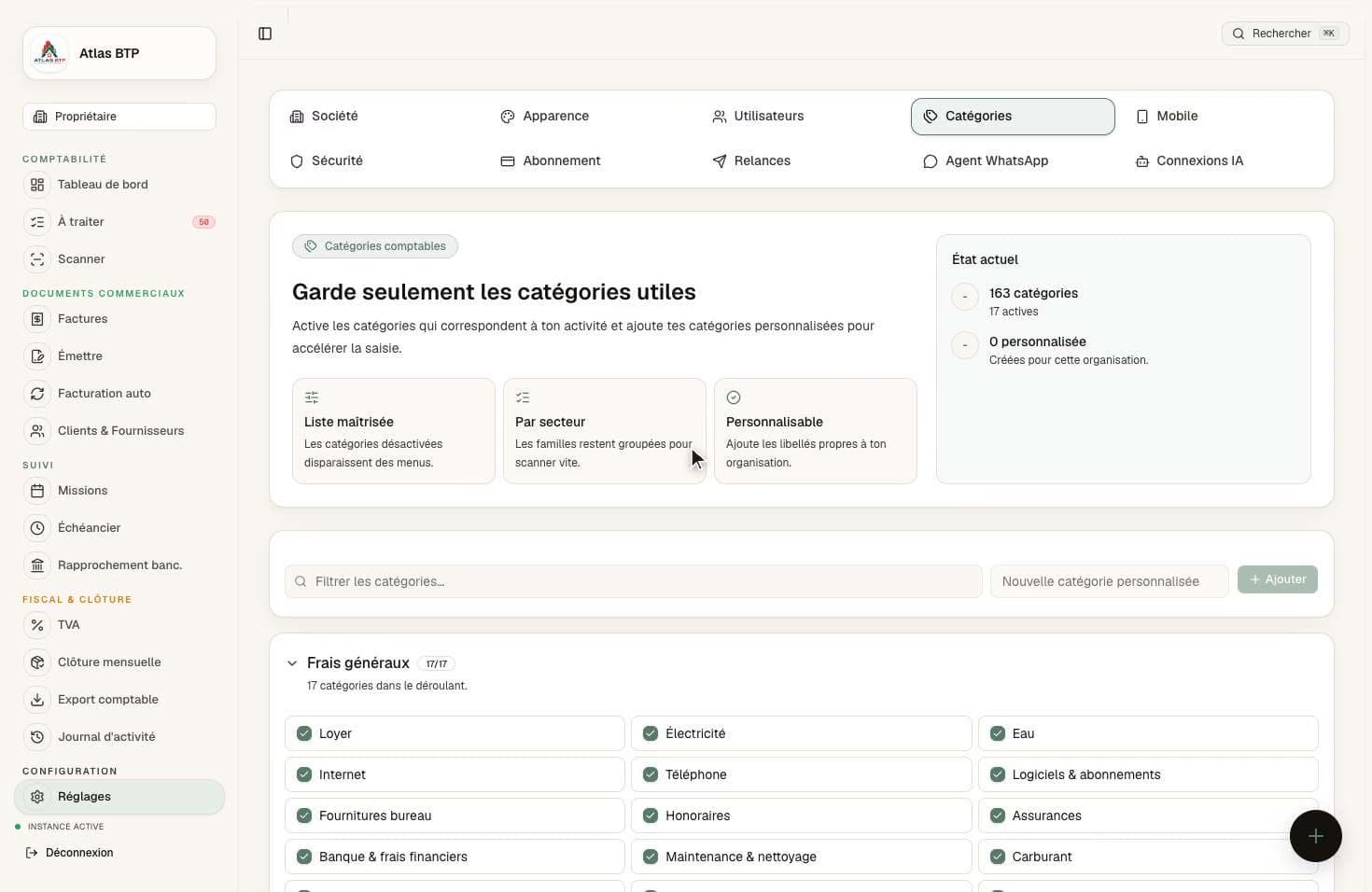Viewport: 1372px width, 892px height.
Task: Click the search magnifier icon in Rechercher
Action: [x=1239, y=34]
